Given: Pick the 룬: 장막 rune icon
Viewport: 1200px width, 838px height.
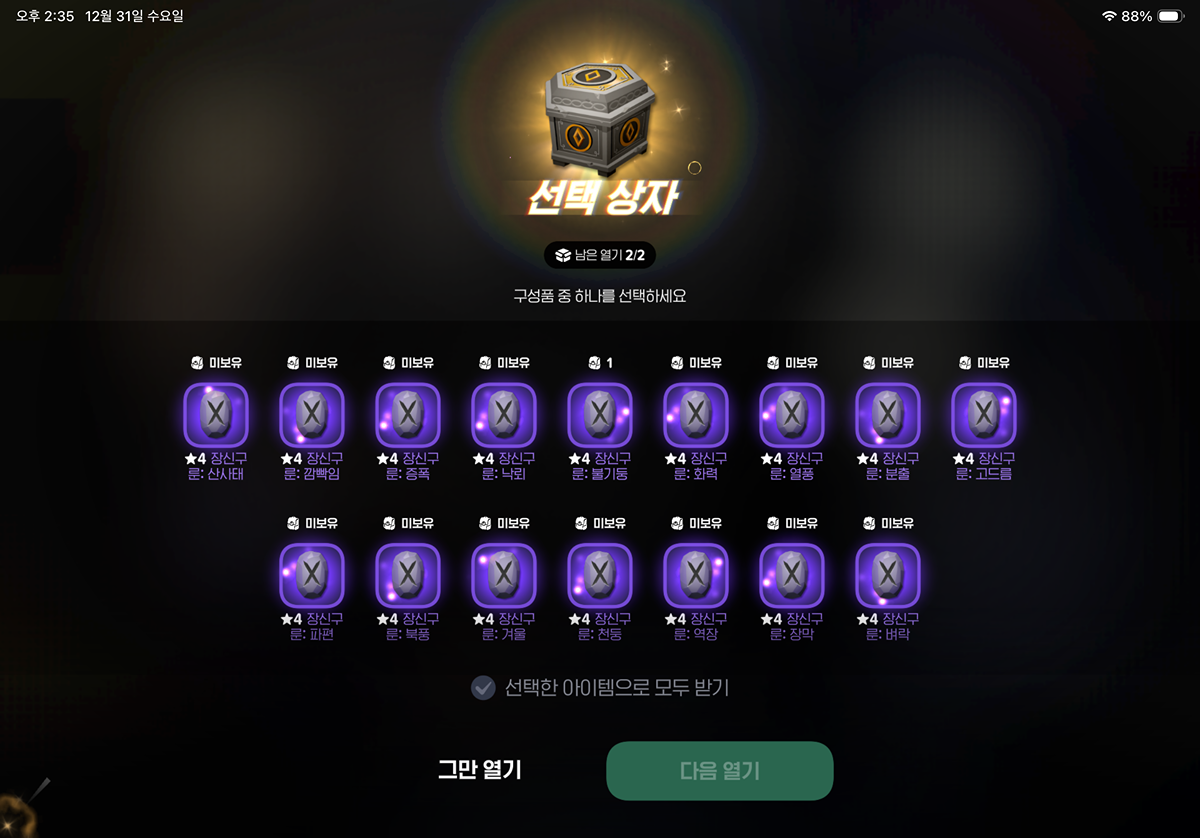Looking at the screenshot, I should click(792, 575).
